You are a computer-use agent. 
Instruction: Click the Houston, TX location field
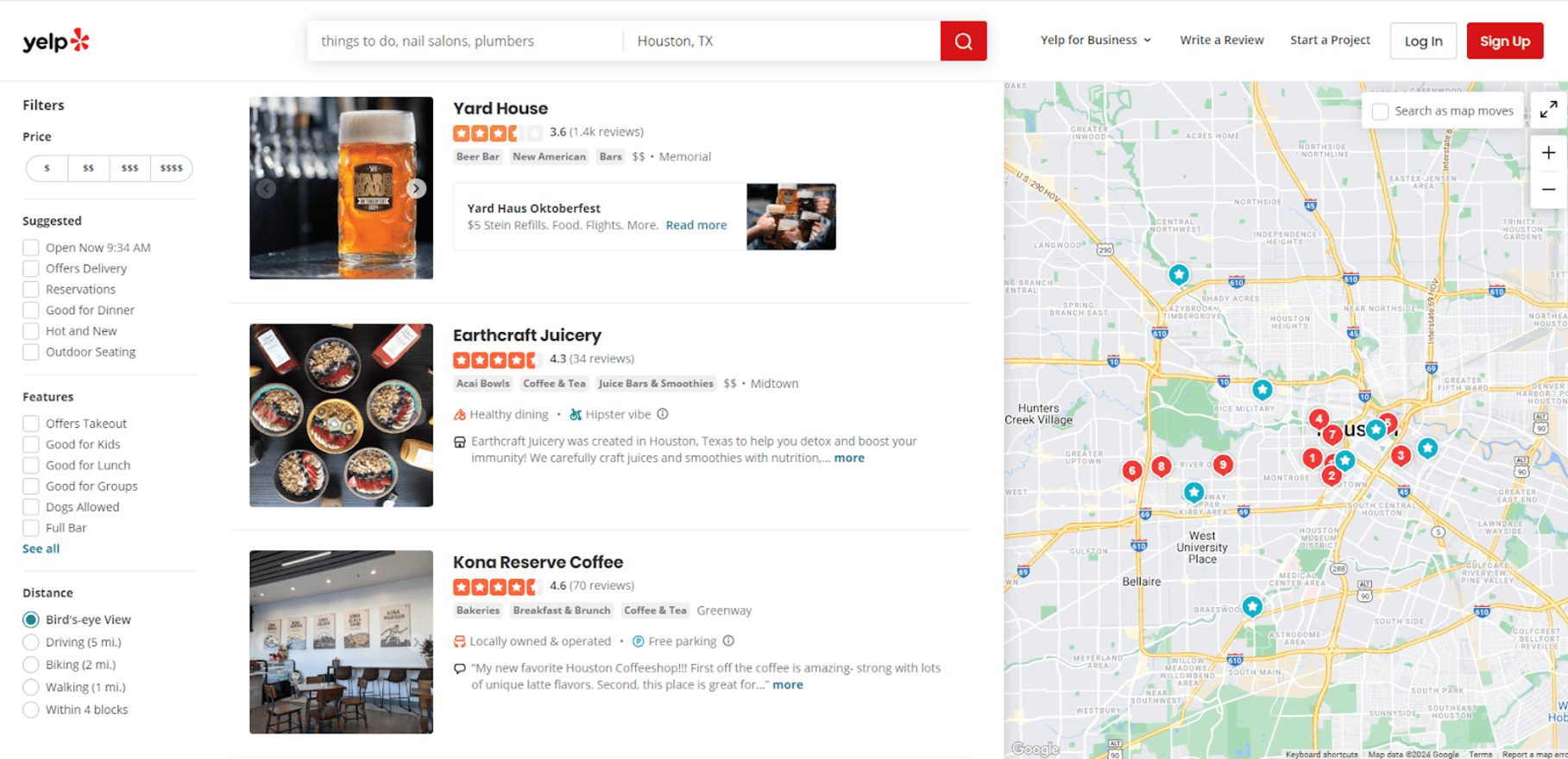point(781,41)
